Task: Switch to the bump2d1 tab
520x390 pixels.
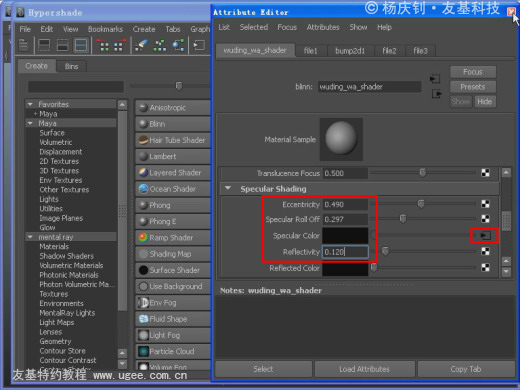Action: [350, 51]
